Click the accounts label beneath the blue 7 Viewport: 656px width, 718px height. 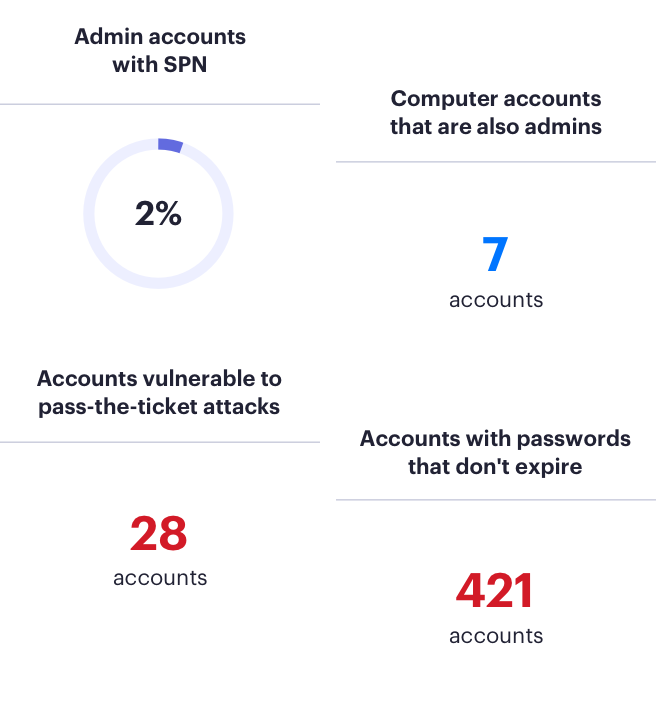pyautogui.click(x=496, y=300)
